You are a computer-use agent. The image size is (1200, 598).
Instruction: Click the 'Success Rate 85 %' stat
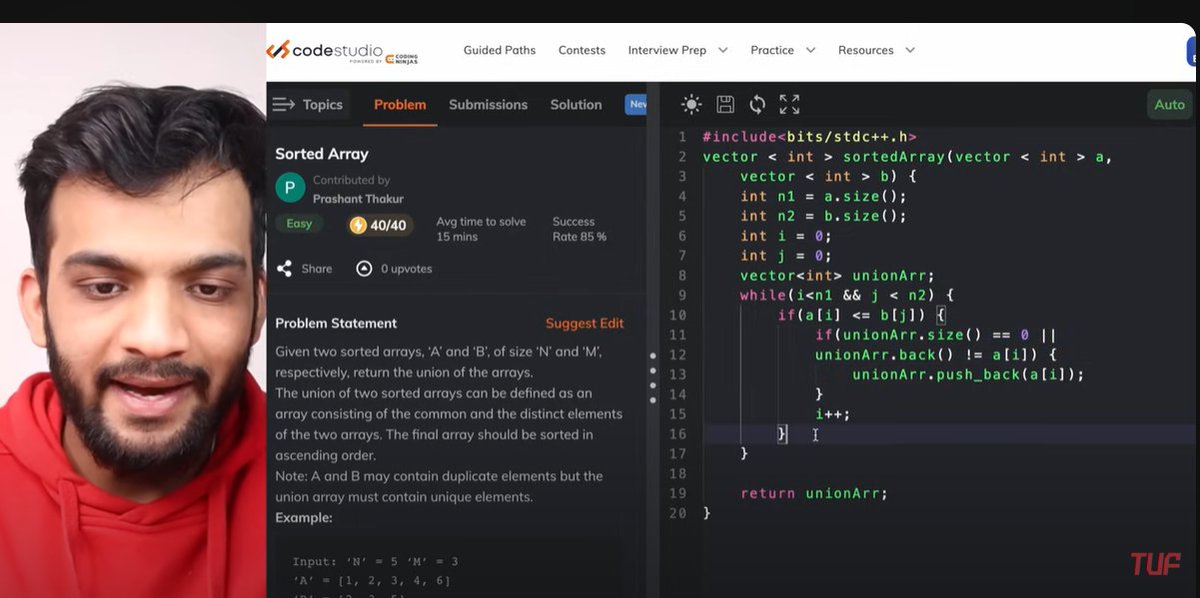(x=579, y=229)
